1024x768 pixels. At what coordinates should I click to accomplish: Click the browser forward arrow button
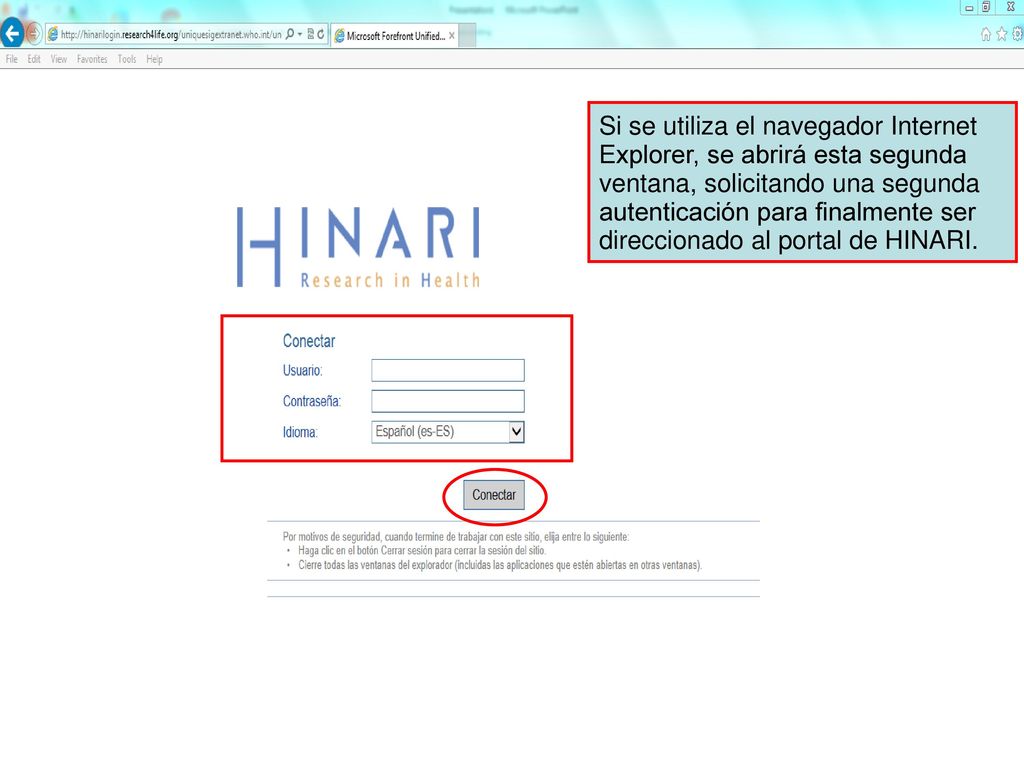click(34, 34)
